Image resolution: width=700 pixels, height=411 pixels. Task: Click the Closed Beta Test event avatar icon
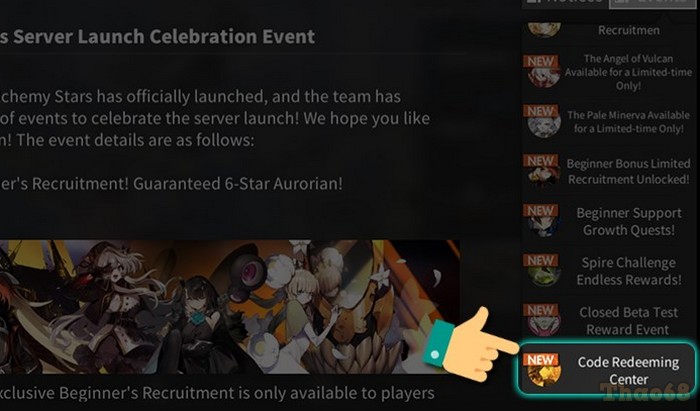pyautogui.click(x=544, y=321)
